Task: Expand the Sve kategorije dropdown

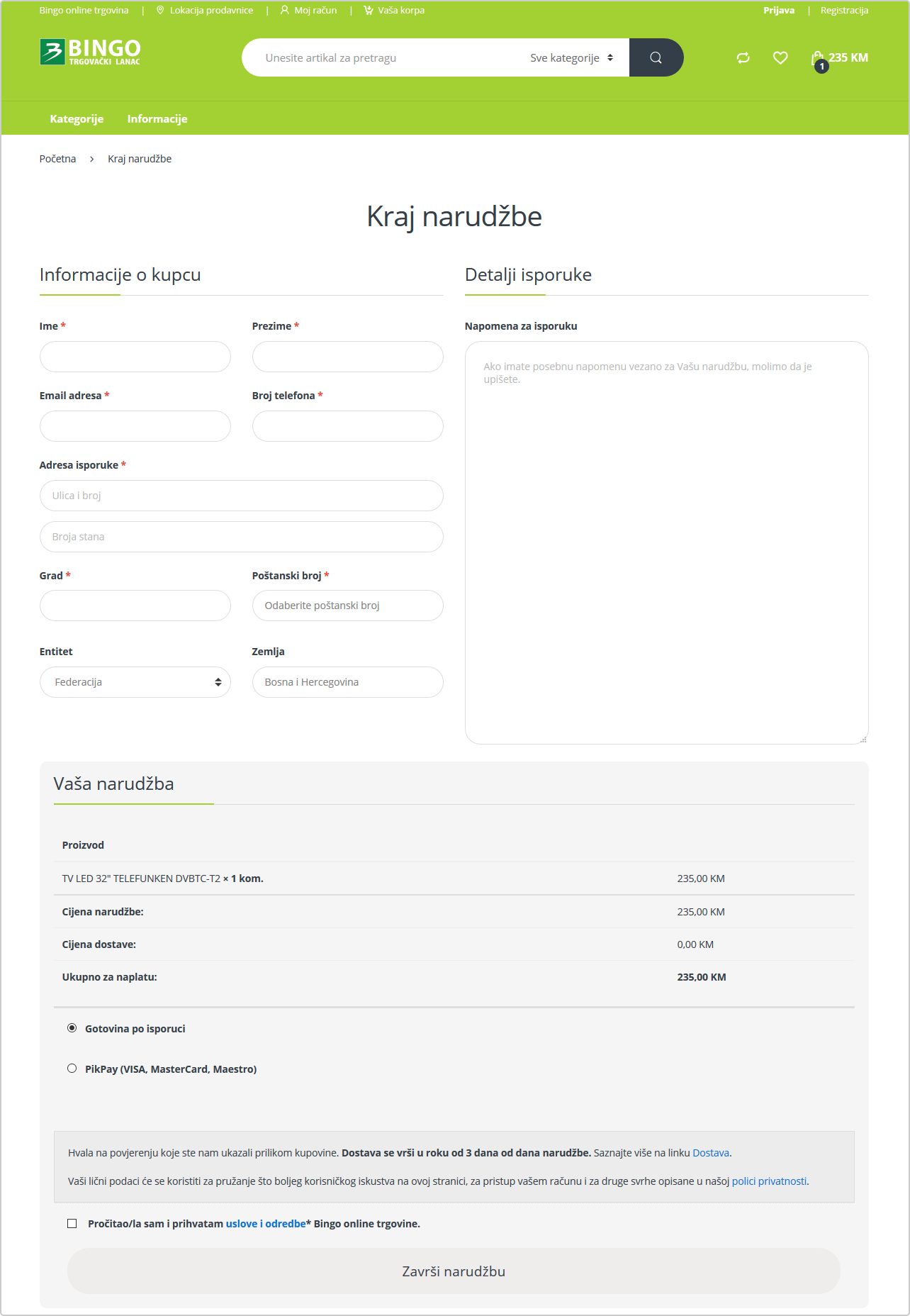Action: [x=572, y=57]
